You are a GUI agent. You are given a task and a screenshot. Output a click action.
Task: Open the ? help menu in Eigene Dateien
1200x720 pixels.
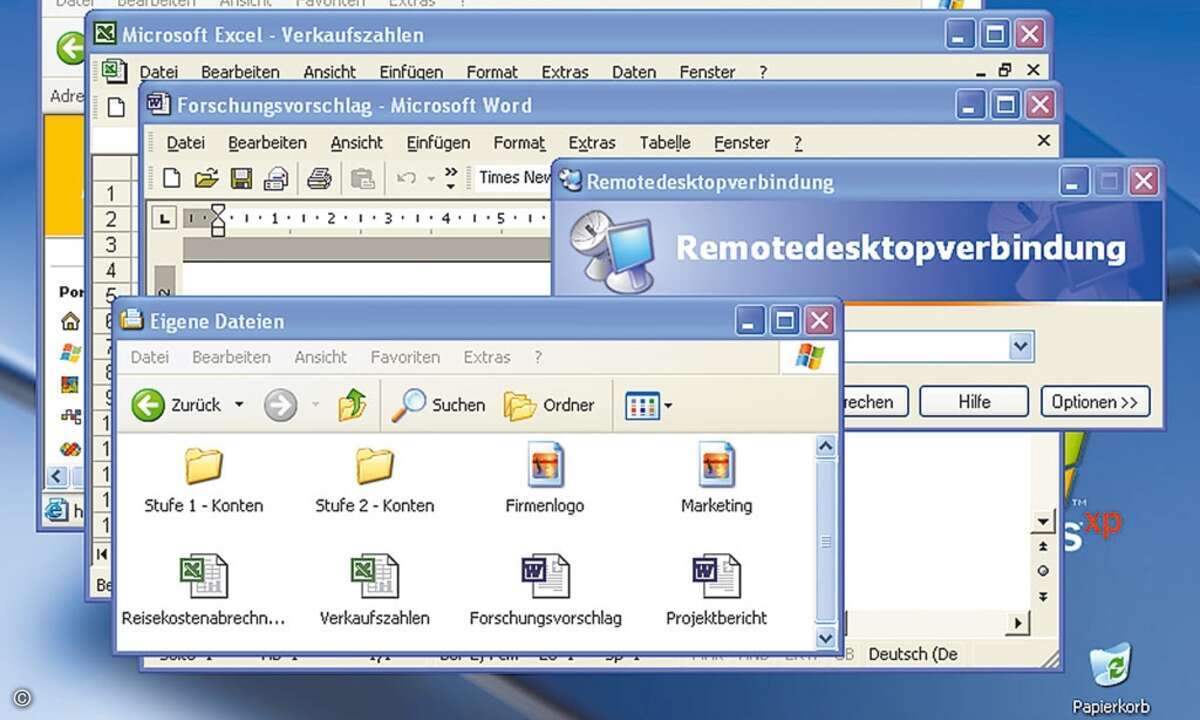point(538,357)
